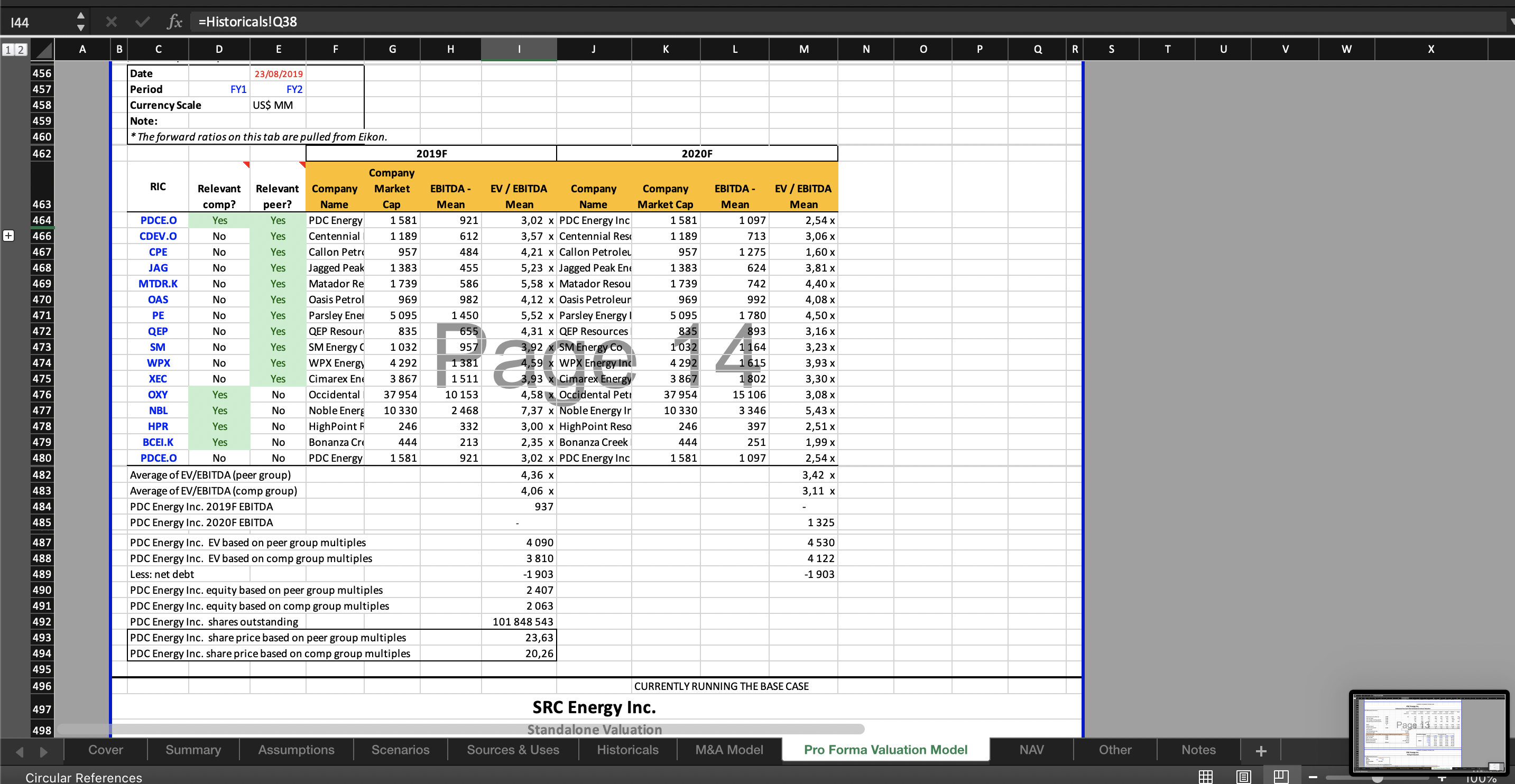Viewport: 1515px width, 784px height.
Task: Click the 2020F EBITDA value 1 325
Action: 803,522
